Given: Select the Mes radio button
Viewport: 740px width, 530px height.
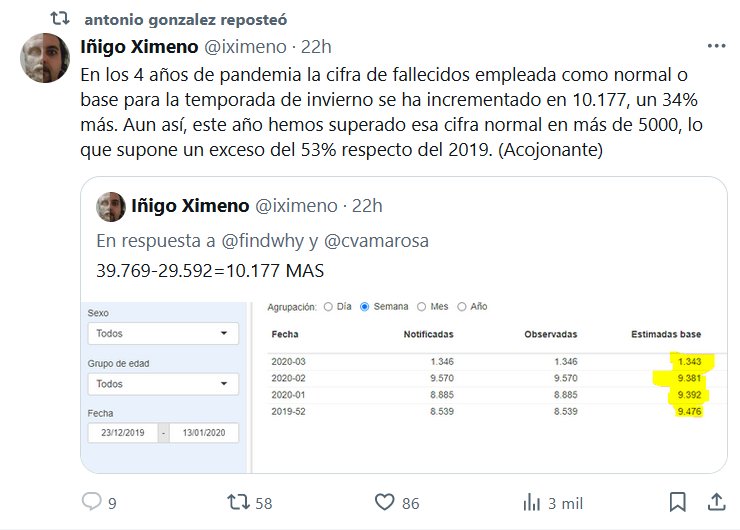Looking at the screenshot, I should (x=422, y=306).
